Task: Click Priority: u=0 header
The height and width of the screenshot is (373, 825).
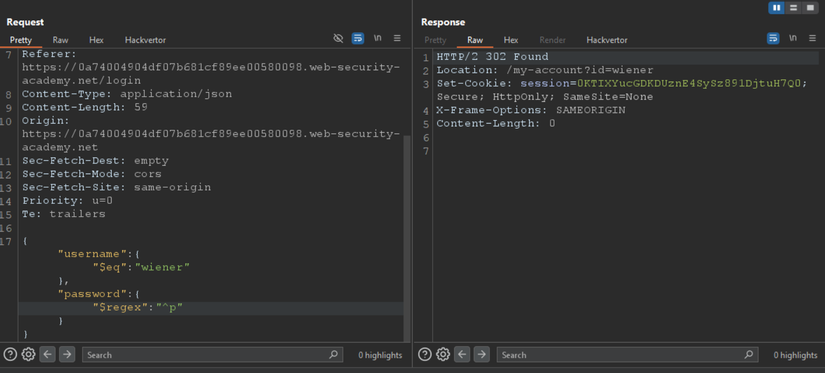Action: pos(67,201)
